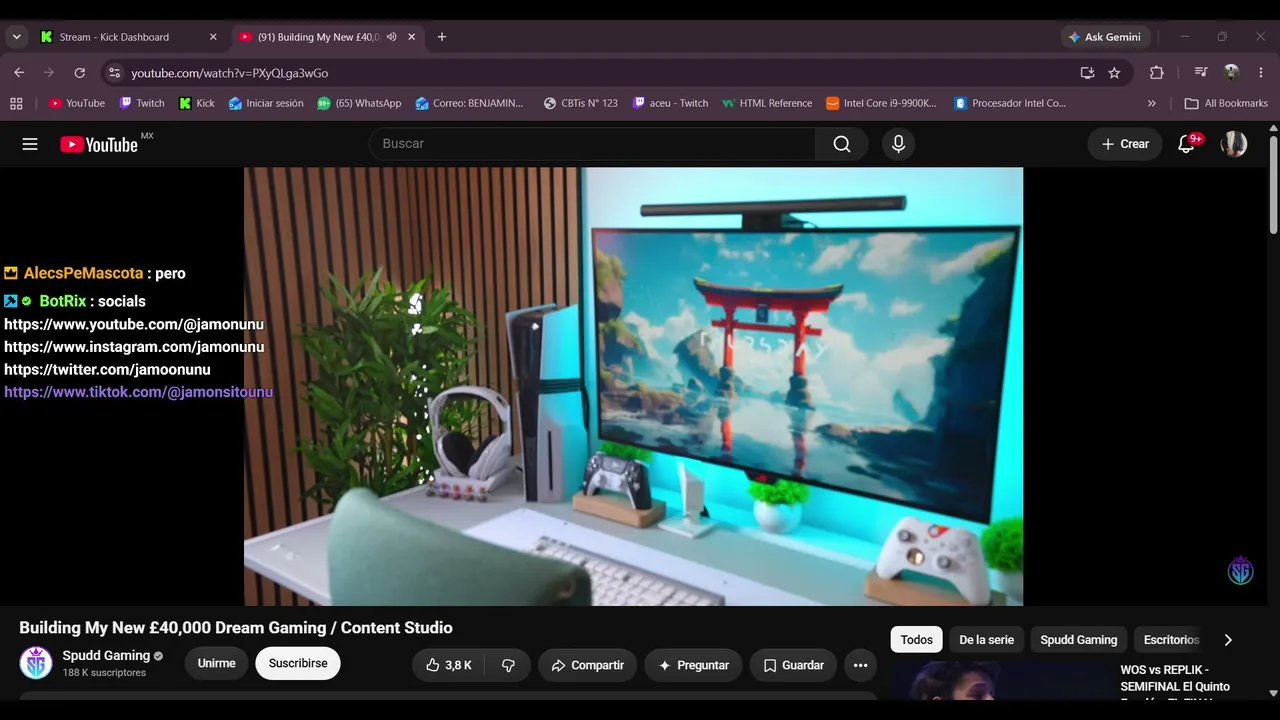Show more filter chips with right arrow
This screenshot has height=720, width=1280.
1228,640
